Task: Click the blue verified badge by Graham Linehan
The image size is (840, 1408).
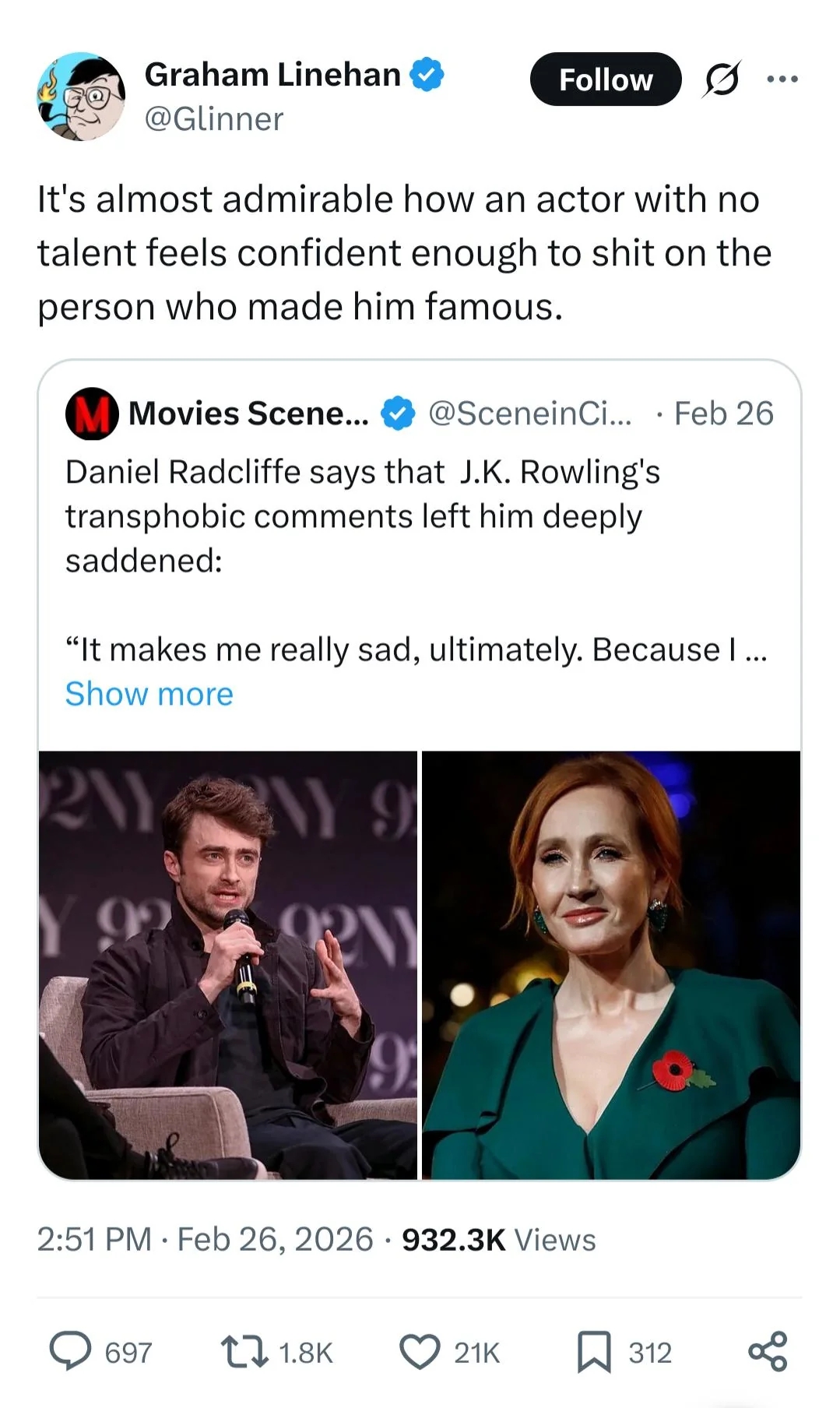Action: 427,75
